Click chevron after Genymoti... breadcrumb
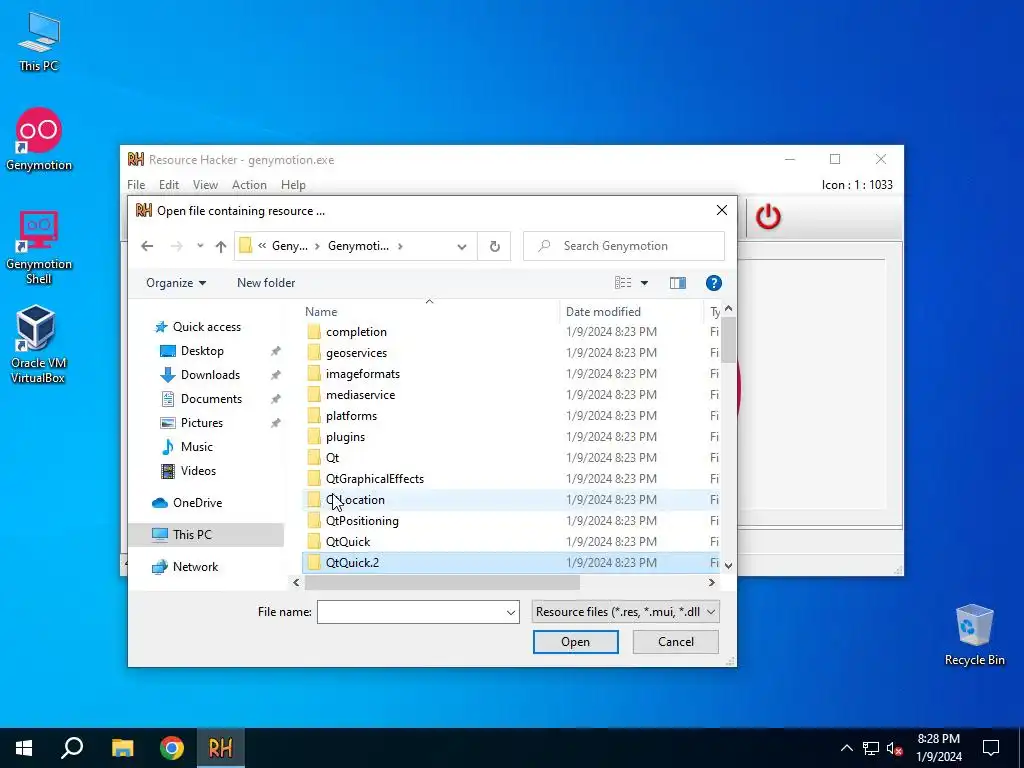This screenshot has width=1024, height=768. tap(400, 246)
